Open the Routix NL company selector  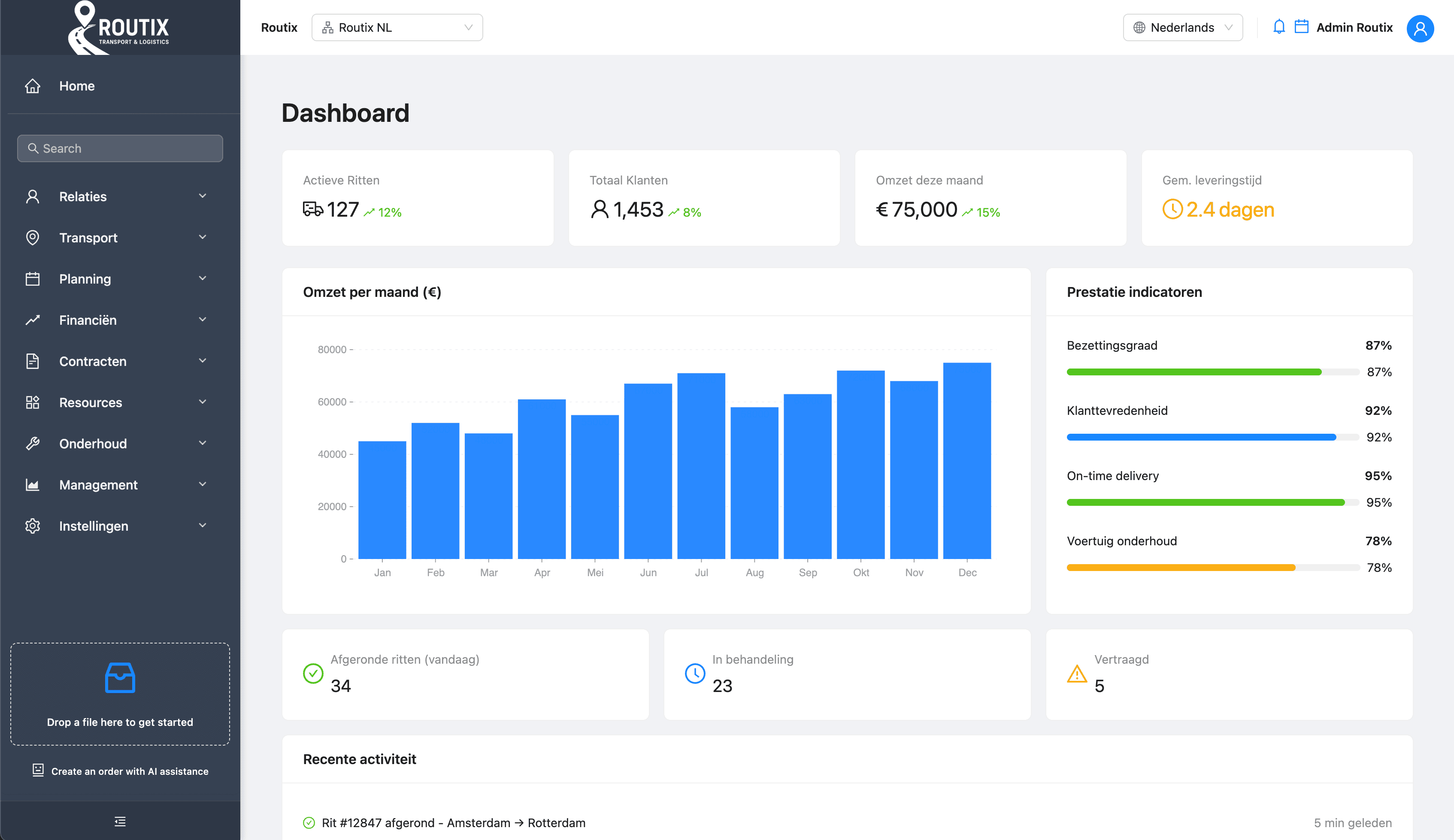pos(397,27)
